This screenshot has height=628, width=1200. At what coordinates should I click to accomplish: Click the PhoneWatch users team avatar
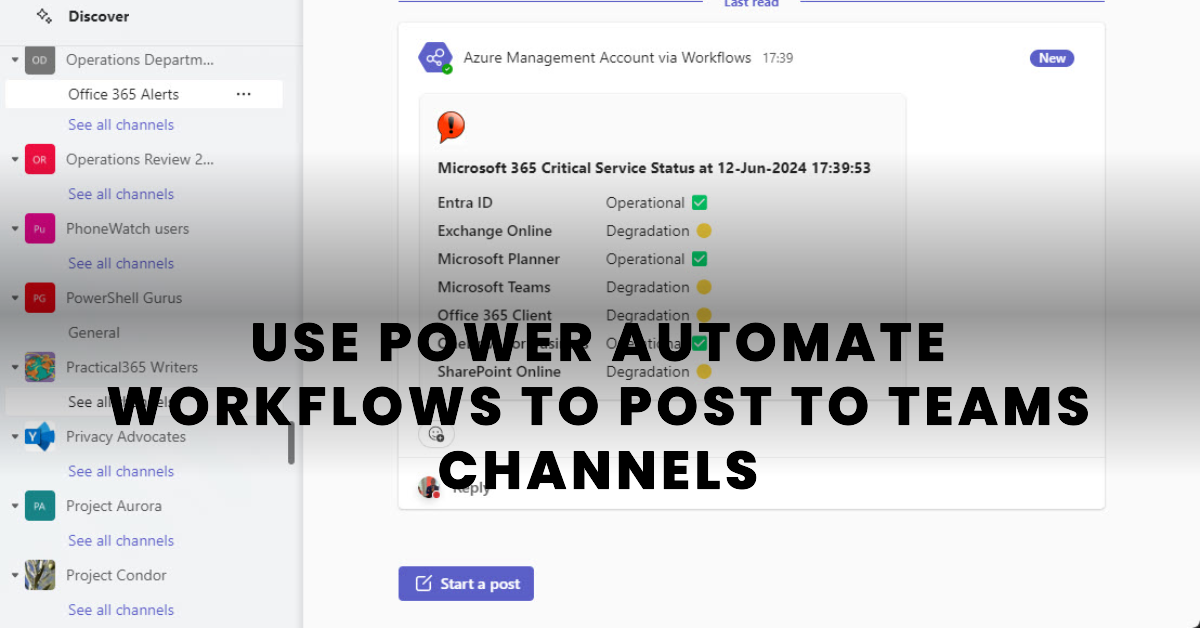[40, 229]
